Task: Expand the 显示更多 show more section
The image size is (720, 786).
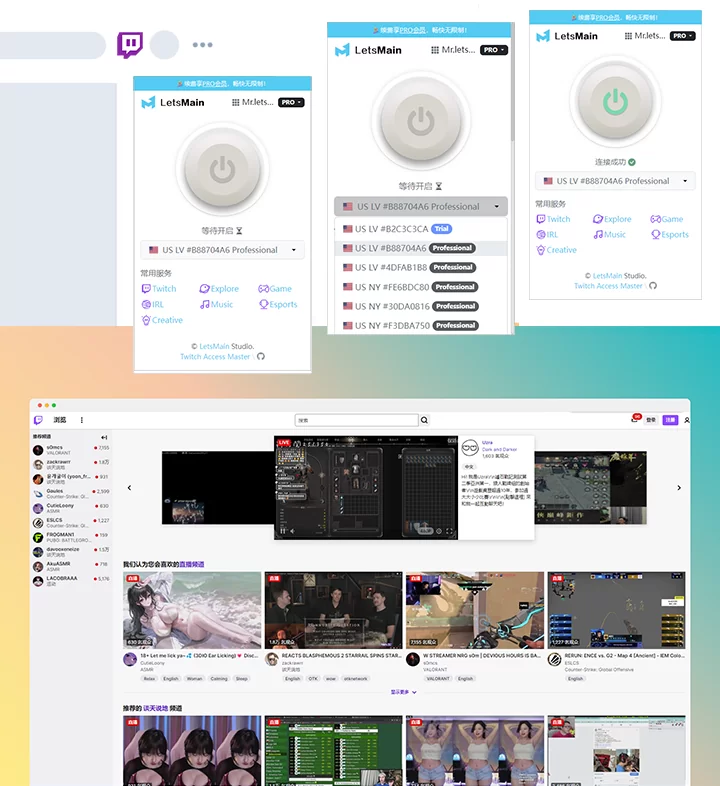Action: point(404,692)
